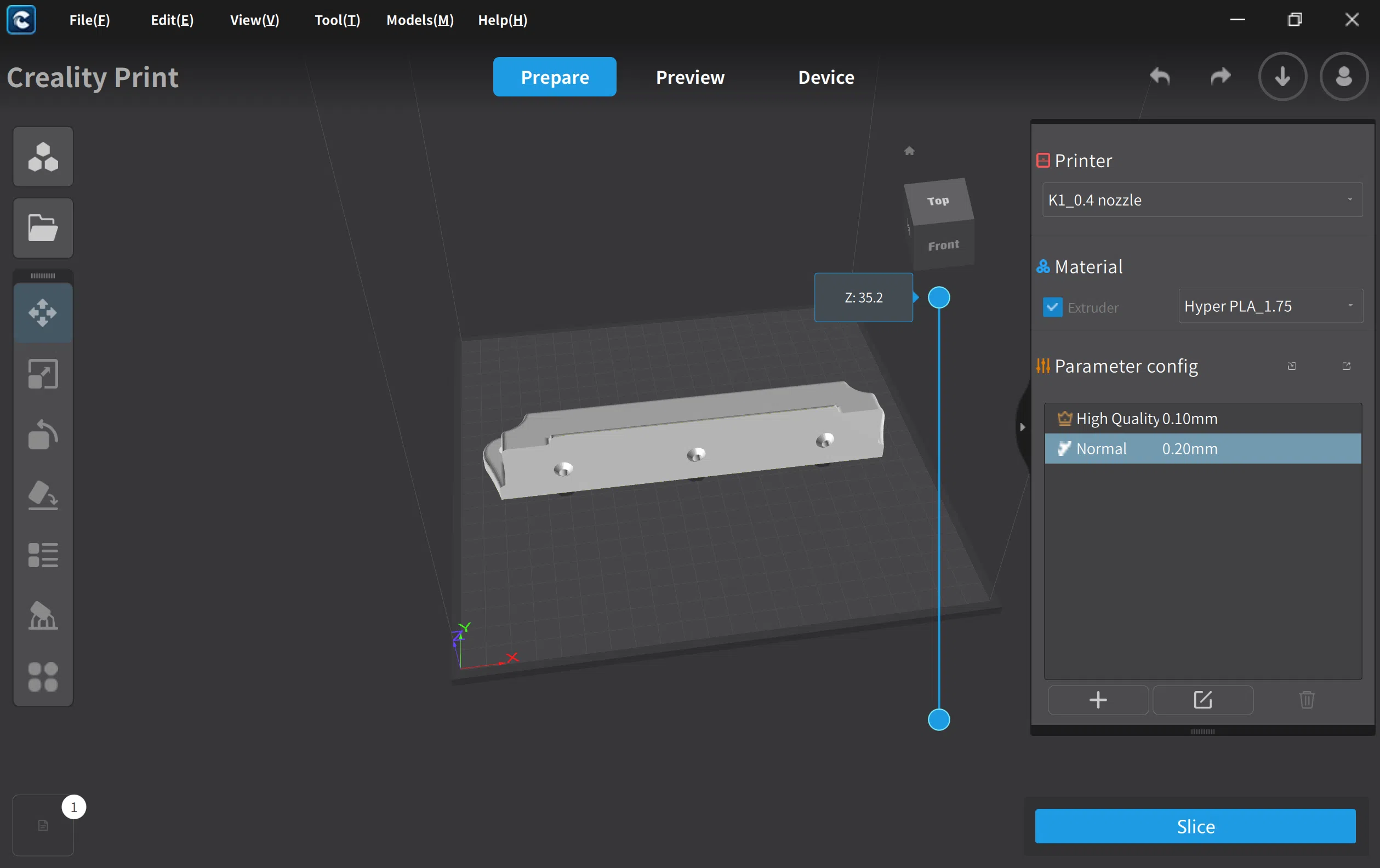Open the layout list tool icon
Image resolution: width=1380 pixels, height=868 pixels.
click(43, 555)
